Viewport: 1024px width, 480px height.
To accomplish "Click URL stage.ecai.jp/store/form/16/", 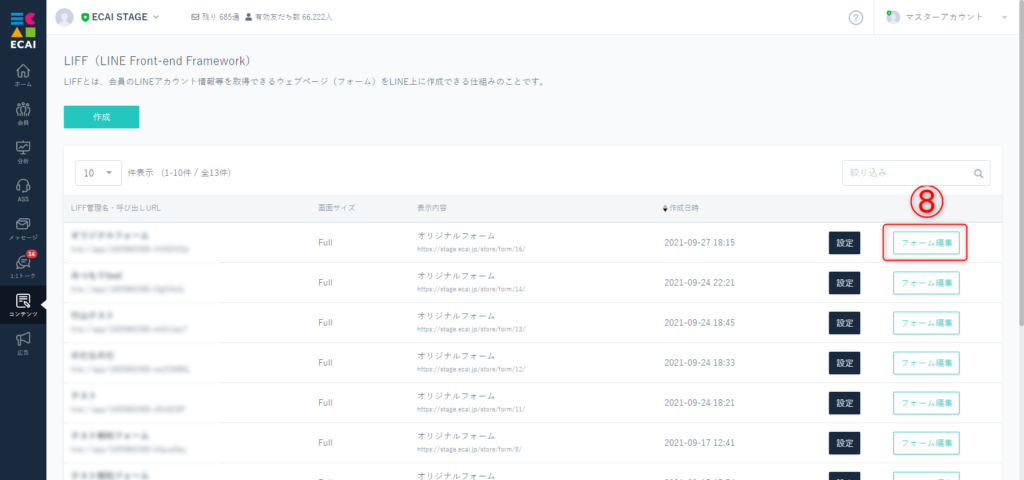I will (471, 249).
